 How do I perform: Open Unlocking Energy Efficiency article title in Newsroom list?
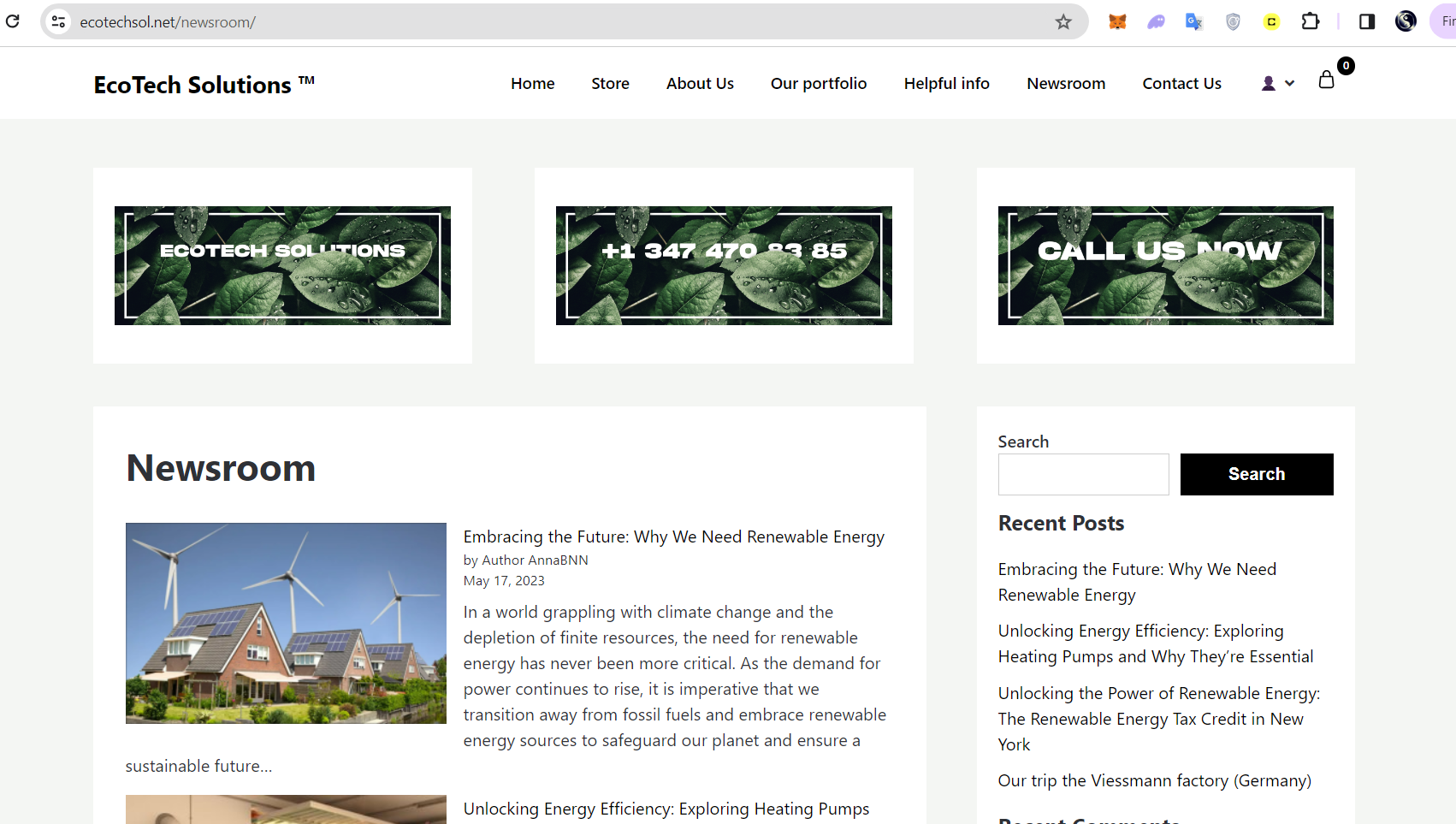click(x=666, y=809)
